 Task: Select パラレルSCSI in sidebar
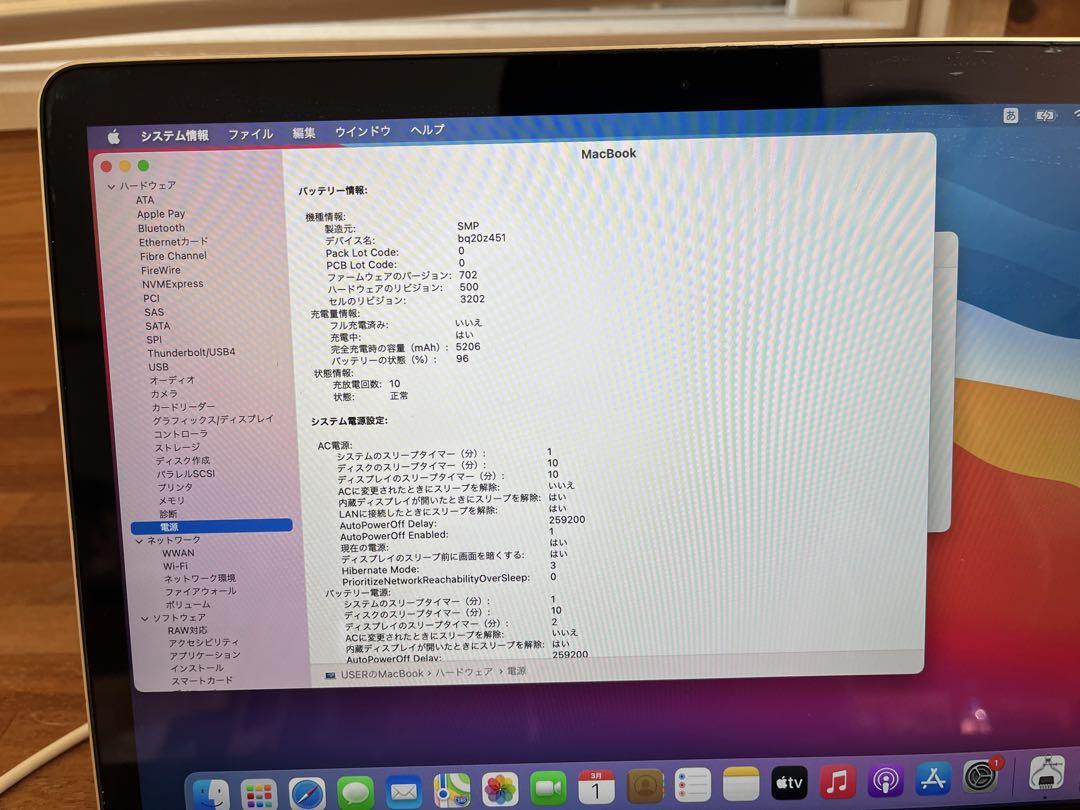coord(185,474)
